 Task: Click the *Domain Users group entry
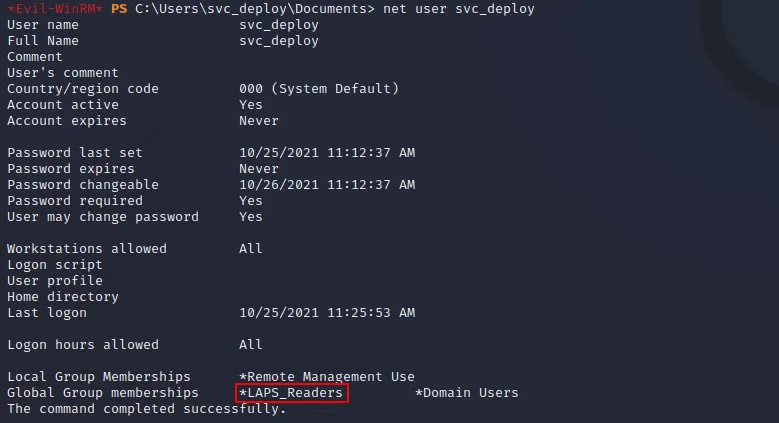point(467,393)
